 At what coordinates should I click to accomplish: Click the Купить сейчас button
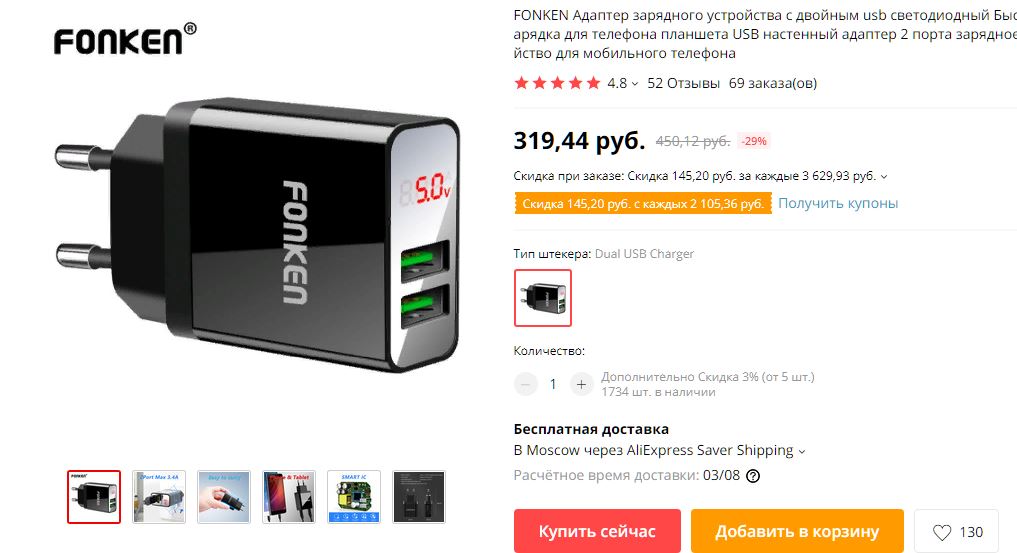[597, 531]
